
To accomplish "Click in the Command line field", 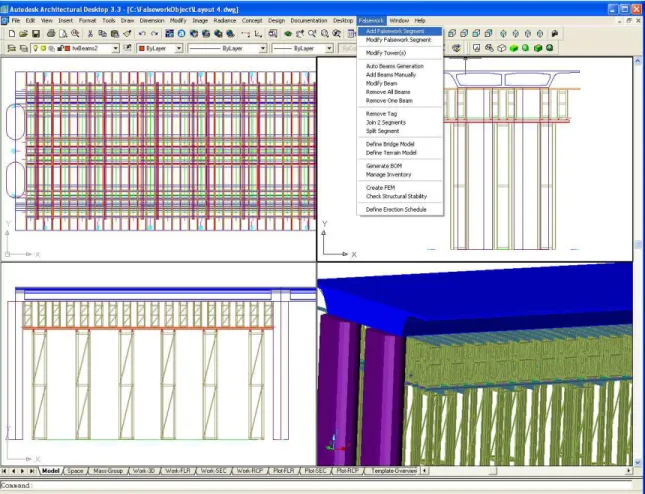I will (316, 486).
